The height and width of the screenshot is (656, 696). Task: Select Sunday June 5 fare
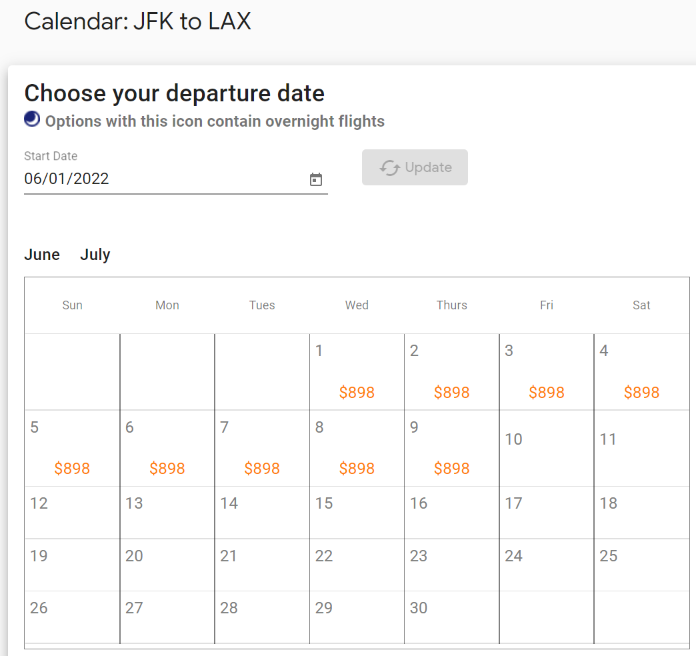coord(72,448)
